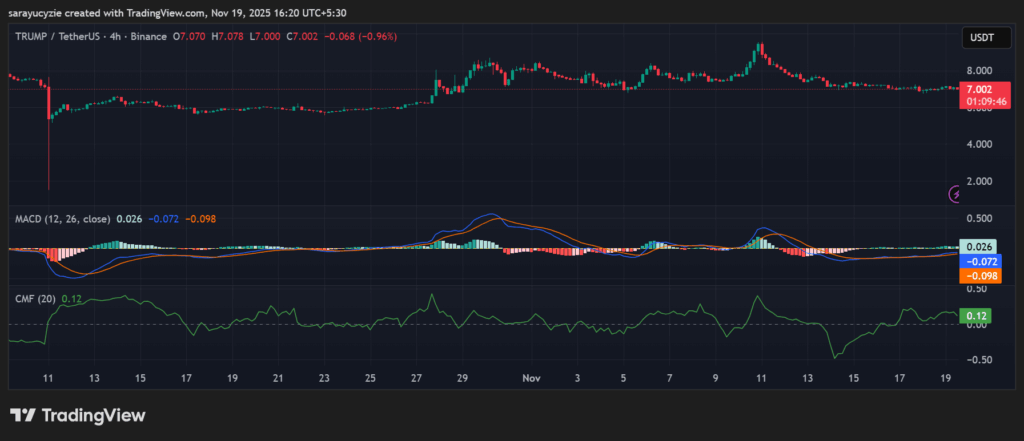Click the Nov label on the time axis
This screenshot has width=1024, height=441.
pos(531,379)
